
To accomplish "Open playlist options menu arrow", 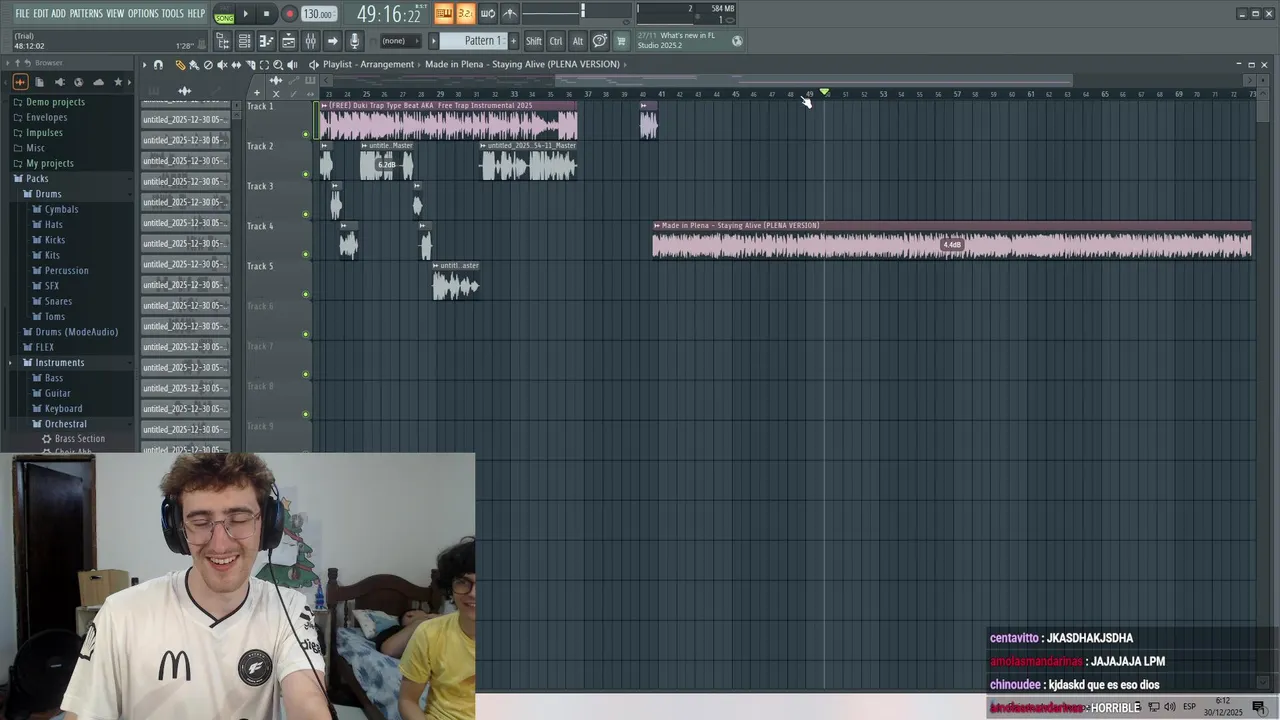I will pos(145,65).
